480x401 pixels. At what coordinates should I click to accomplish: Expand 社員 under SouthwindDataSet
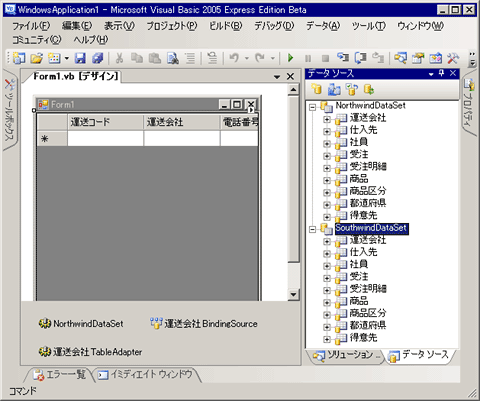pyautogui.click(x=327, y=266)
